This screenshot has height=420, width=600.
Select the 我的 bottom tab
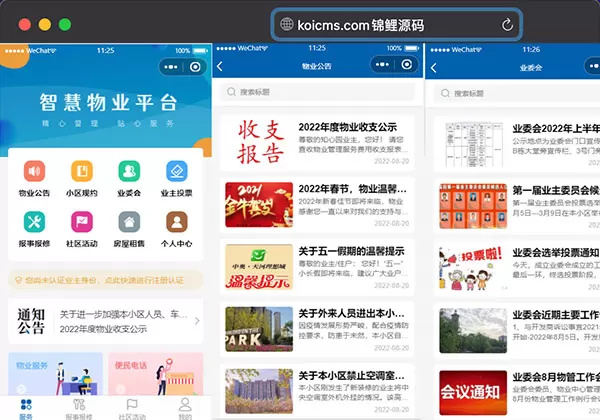(185, 409)
